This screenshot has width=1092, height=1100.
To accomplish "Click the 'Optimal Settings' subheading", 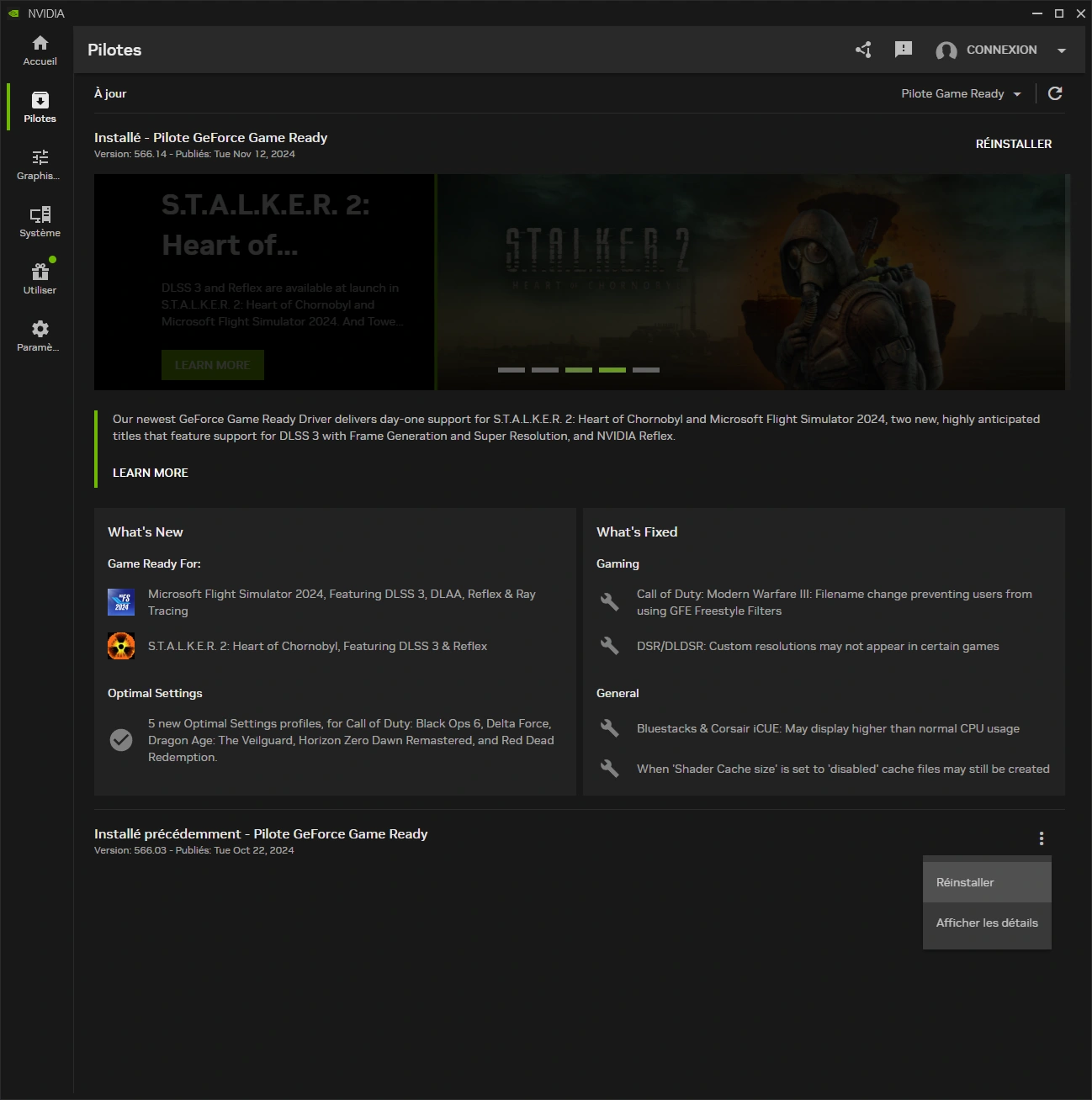I will [x=155, y=693].
